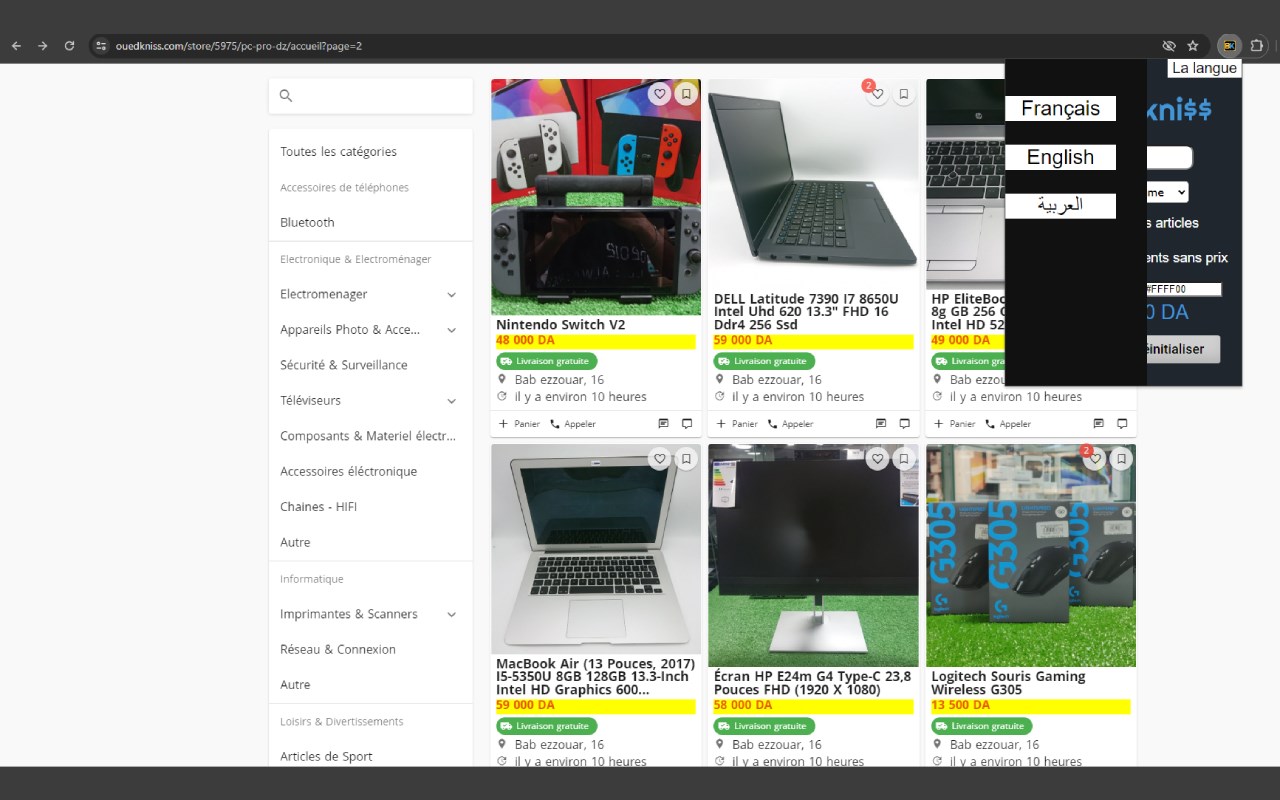Expand the Electromenager category
The width and height of the screenshot is (1280, 800).
451,295
